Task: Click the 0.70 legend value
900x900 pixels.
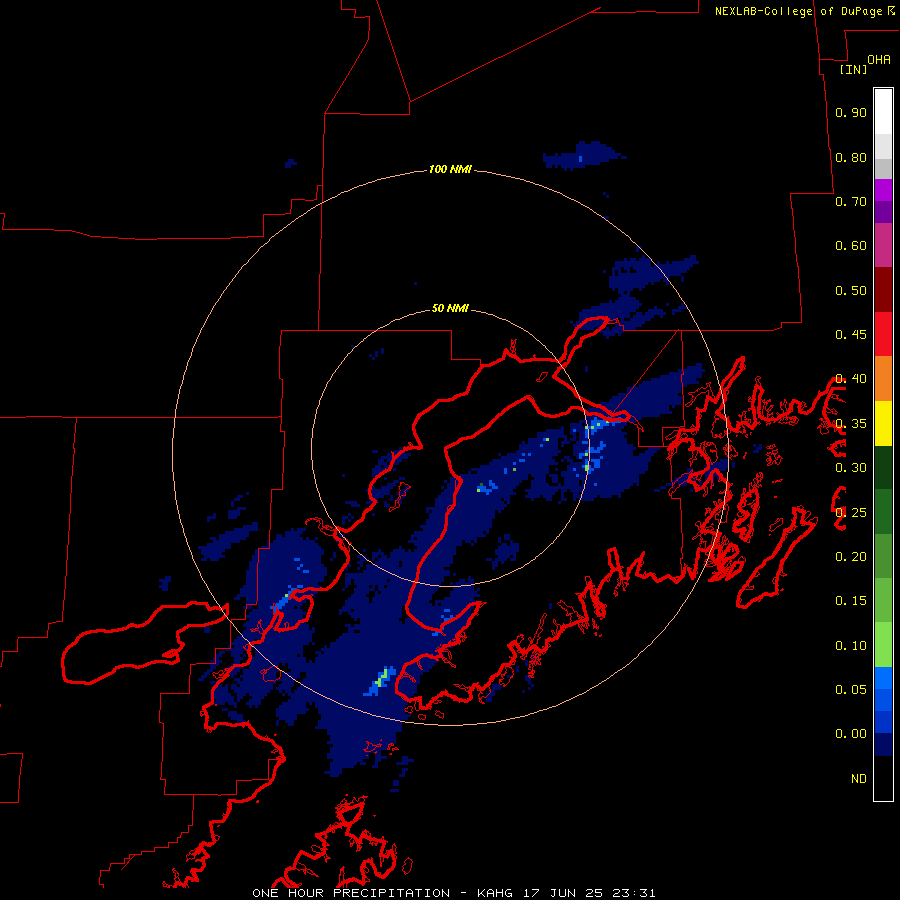Action: tap(851, 201)
